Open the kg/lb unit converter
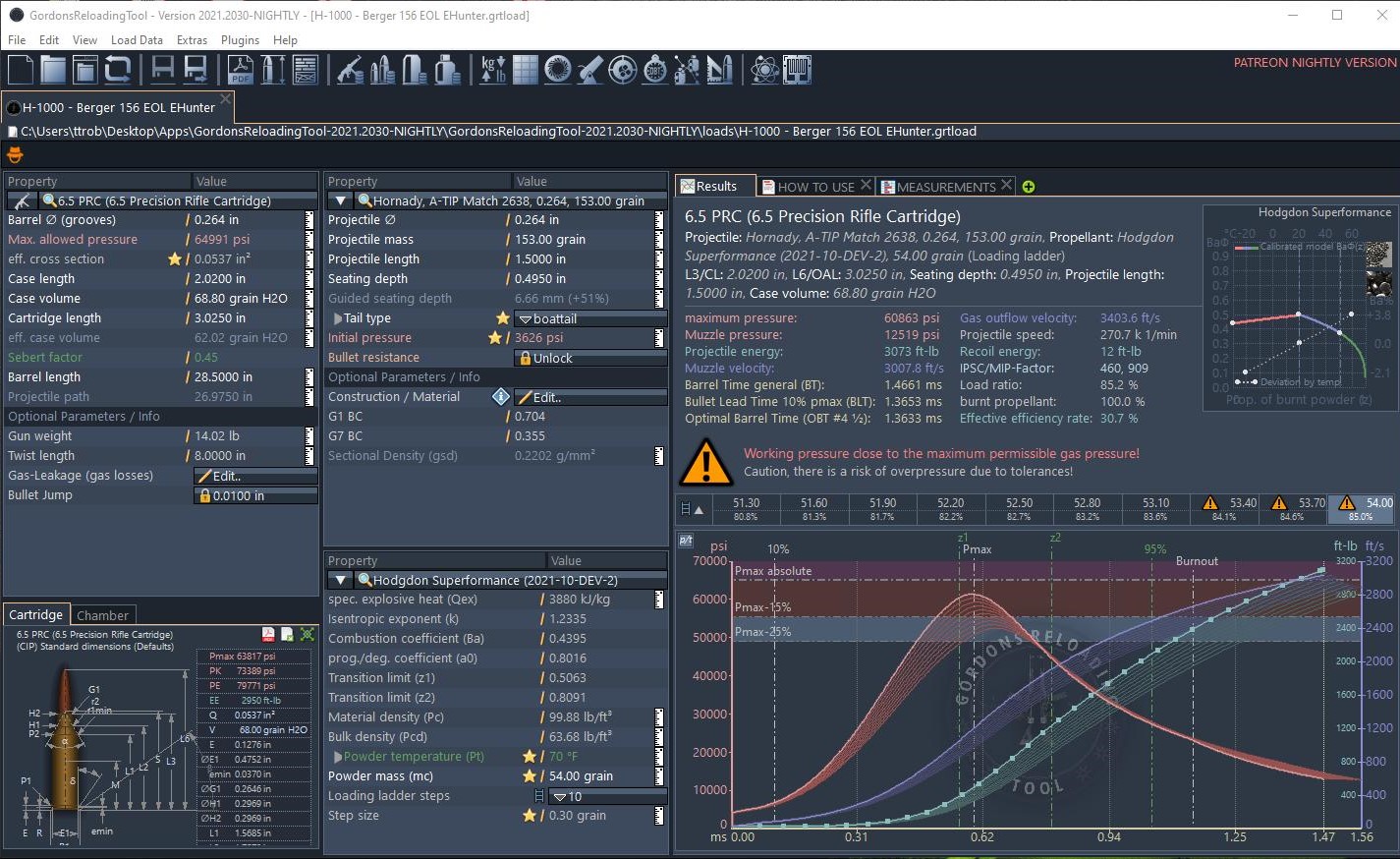Viewport: 1400px width, 859px height. (492, 70)
